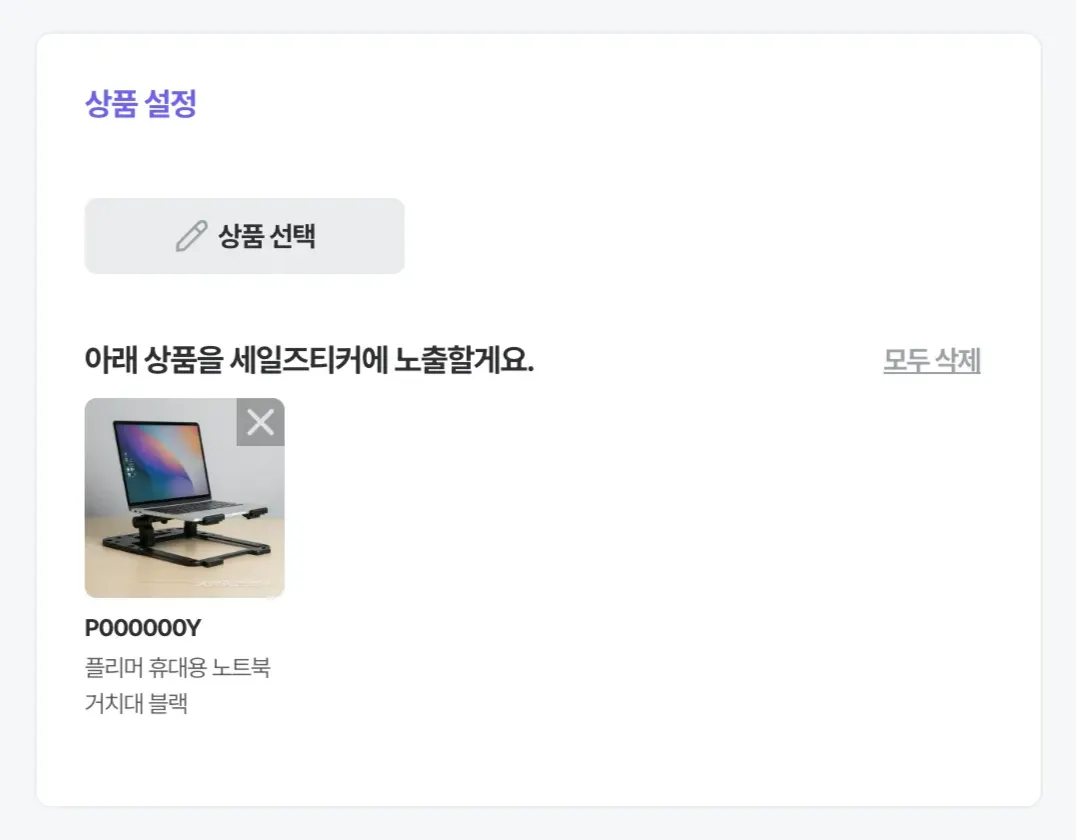Select the laptop stand product thumbnail
Screen dimensions: 1076x840
tap(185, 498)
